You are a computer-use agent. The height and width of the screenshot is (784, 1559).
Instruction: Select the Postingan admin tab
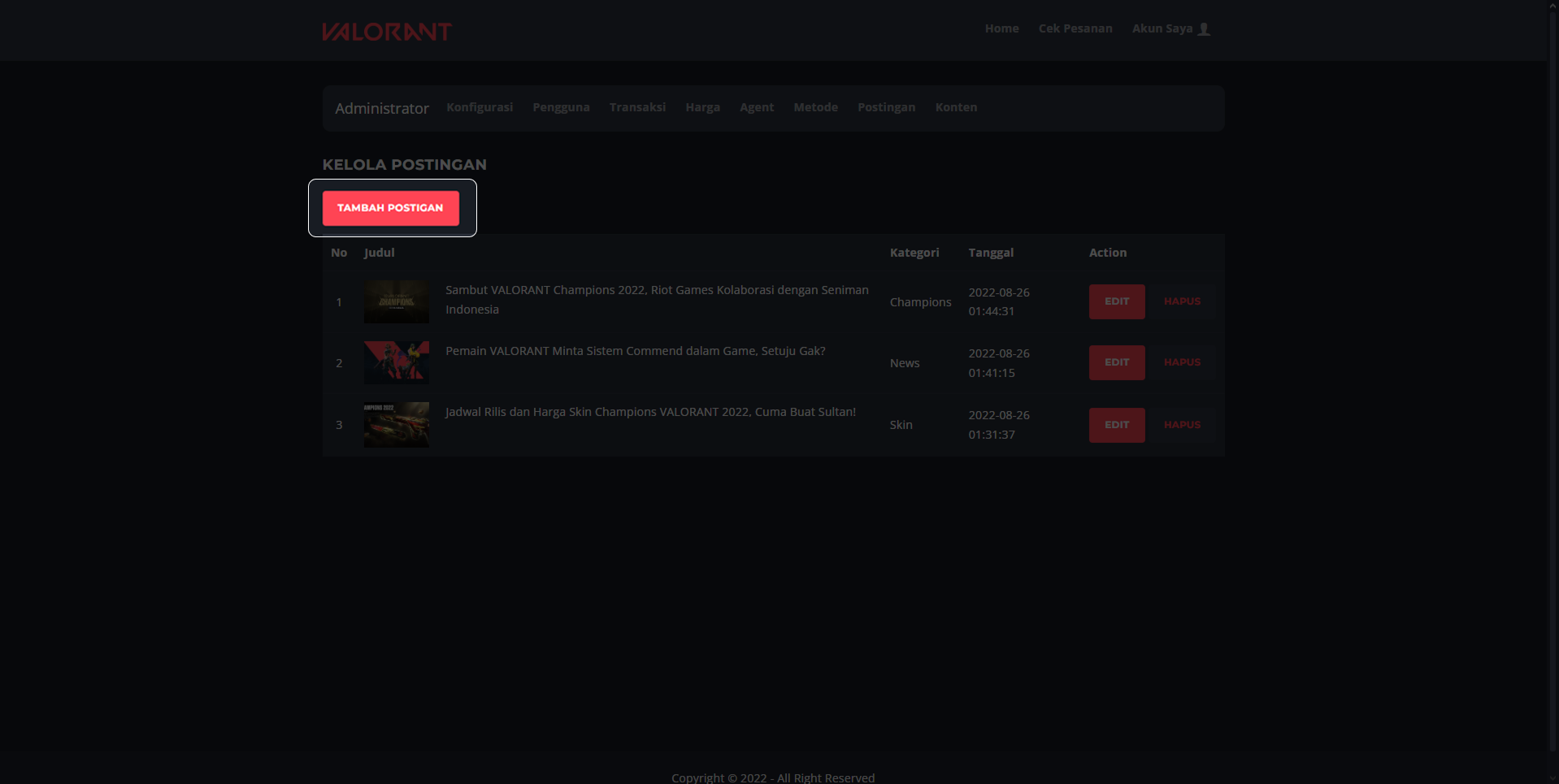click(x=886, y=107)
